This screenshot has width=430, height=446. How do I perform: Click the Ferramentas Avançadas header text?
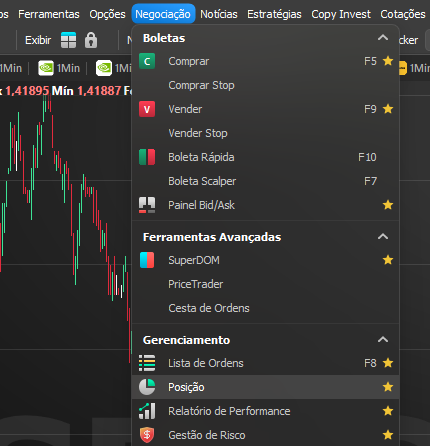pos(212,237)
